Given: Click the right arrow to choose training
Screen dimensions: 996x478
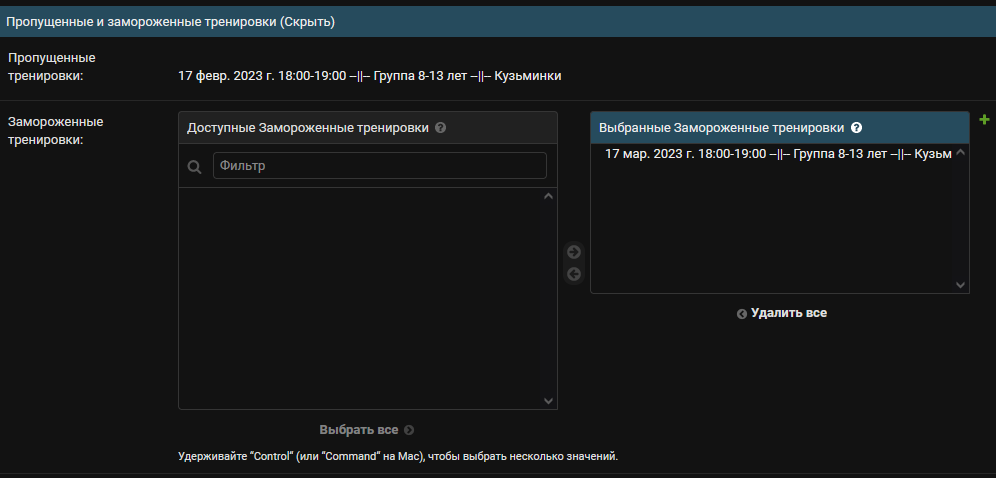Looking at the screenshot, I should (x=574, y=252).
